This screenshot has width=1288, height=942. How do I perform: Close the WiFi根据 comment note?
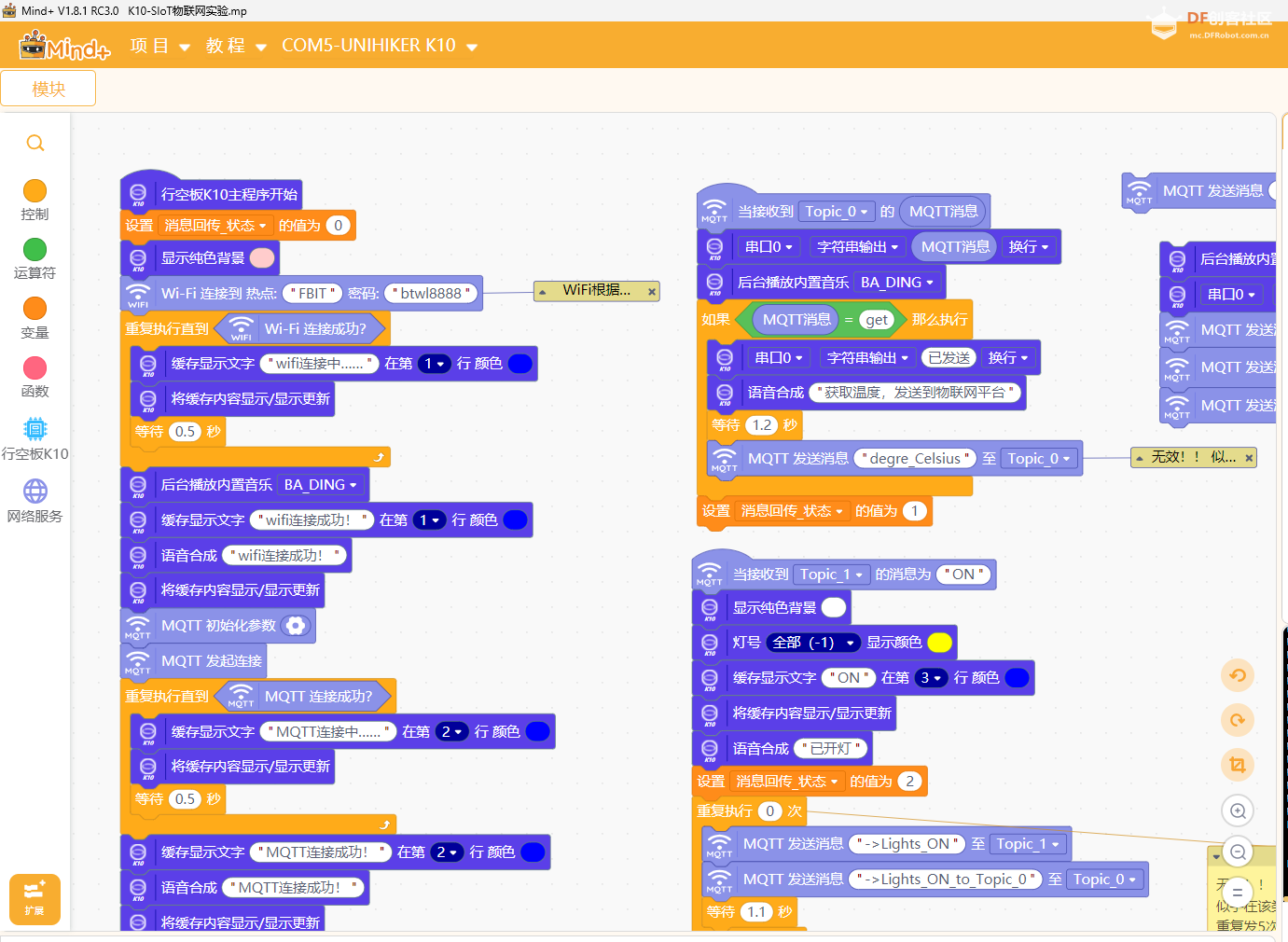coord(651,292)
